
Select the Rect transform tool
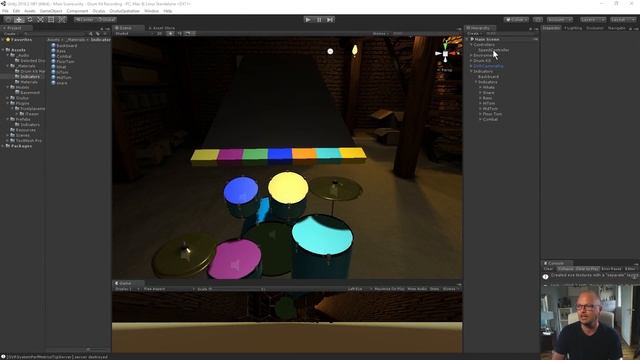[51, 20]
